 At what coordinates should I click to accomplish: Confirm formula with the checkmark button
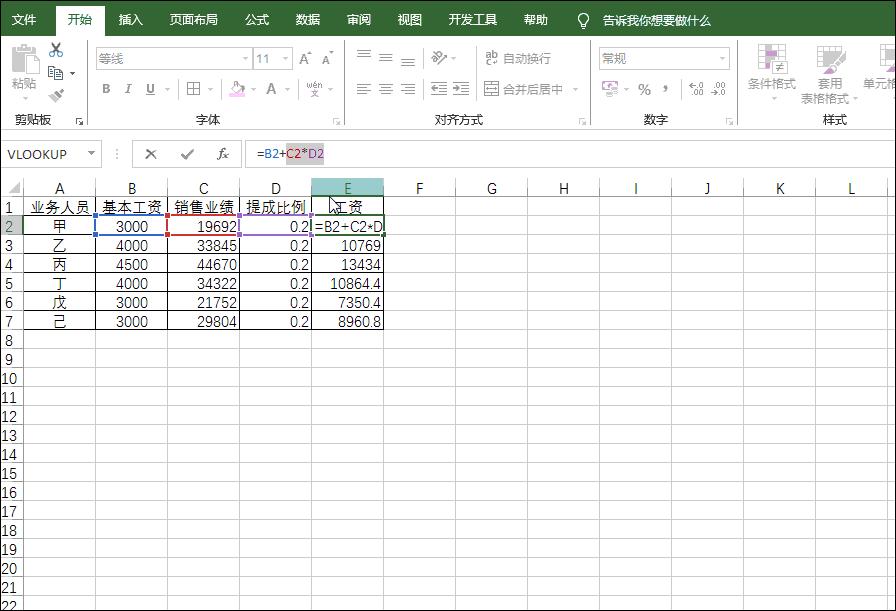coord(185,154)
